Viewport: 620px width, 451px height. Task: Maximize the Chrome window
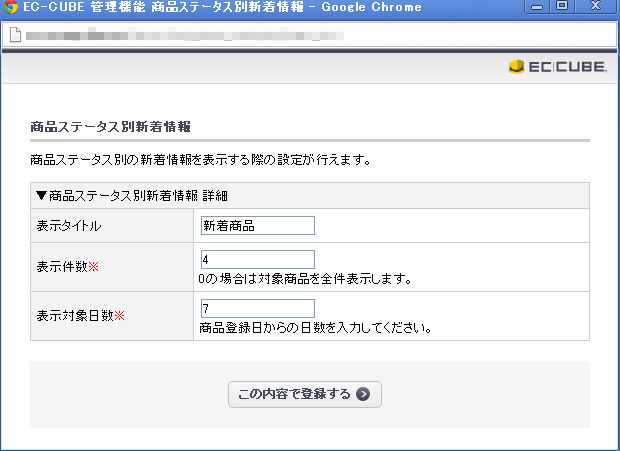[x=562, y=6]
